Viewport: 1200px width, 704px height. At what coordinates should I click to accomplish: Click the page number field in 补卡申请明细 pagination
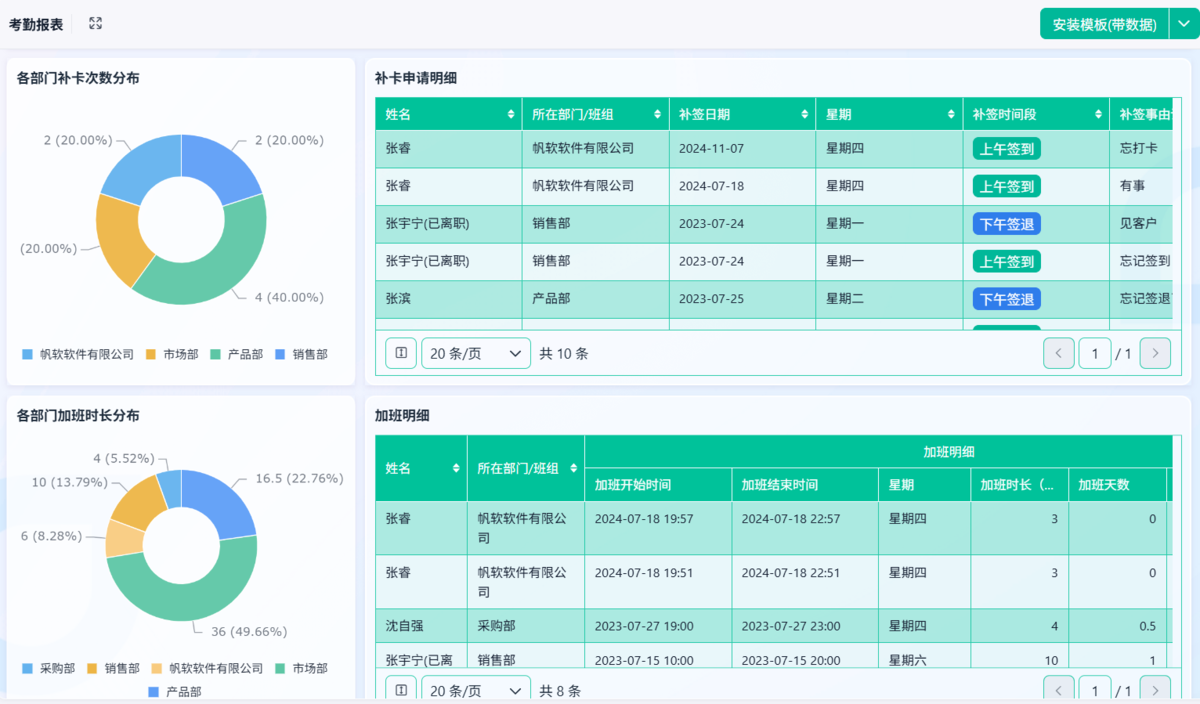click(x=1095, y=353)
